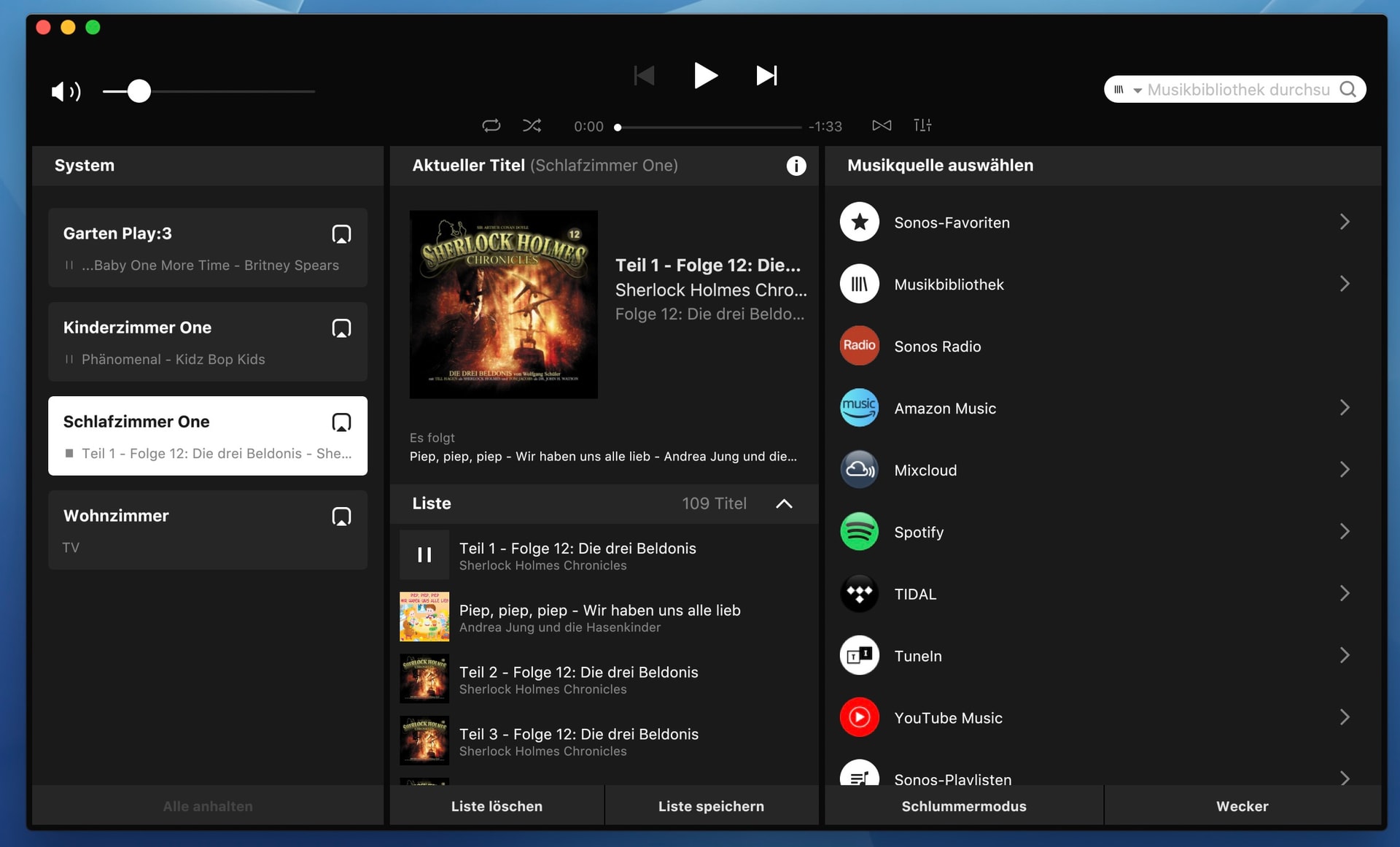1400x847 pixels.
Task: Toggle the crossfade option
Action: point(882,125)
